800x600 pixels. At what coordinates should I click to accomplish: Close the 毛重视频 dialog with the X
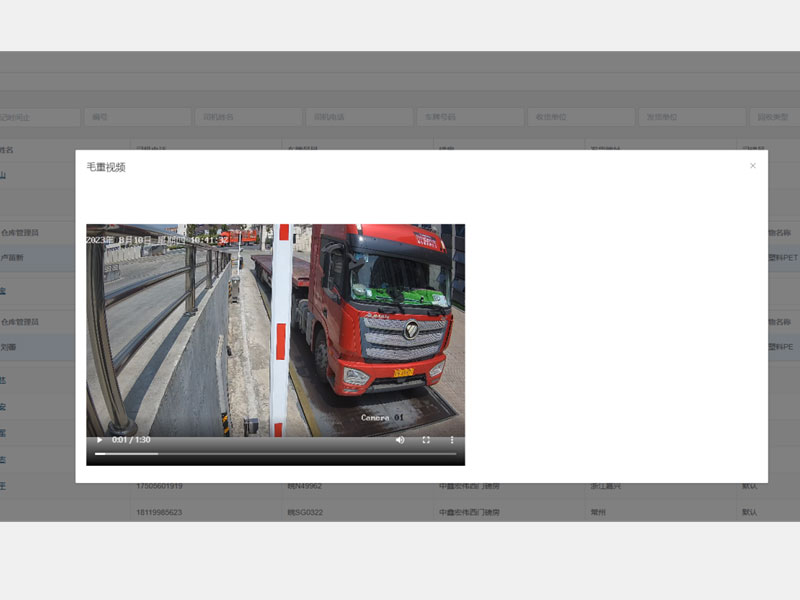coord(753,166)
